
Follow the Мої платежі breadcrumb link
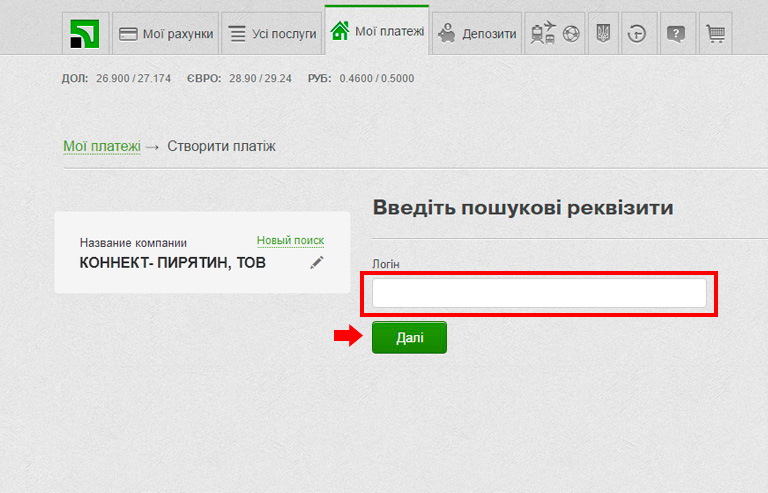pos(102,146)
